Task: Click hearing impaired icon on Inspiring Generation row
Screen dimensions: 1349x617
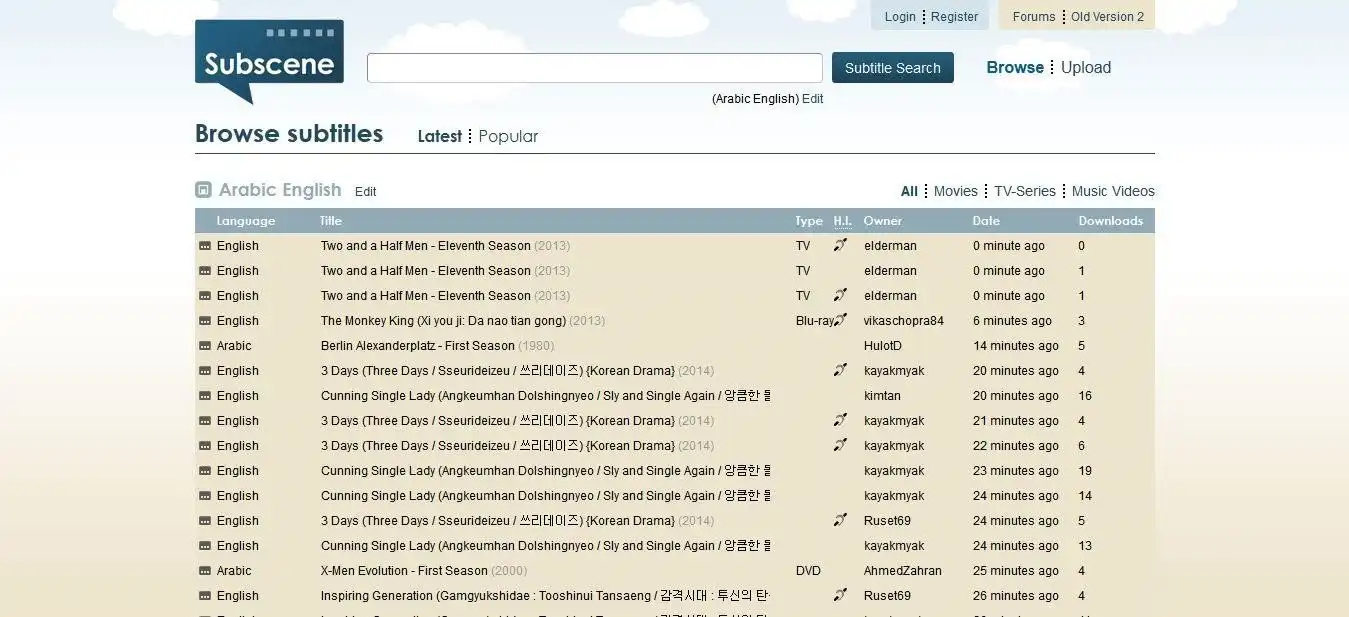Action: click(x=841, y=595)
